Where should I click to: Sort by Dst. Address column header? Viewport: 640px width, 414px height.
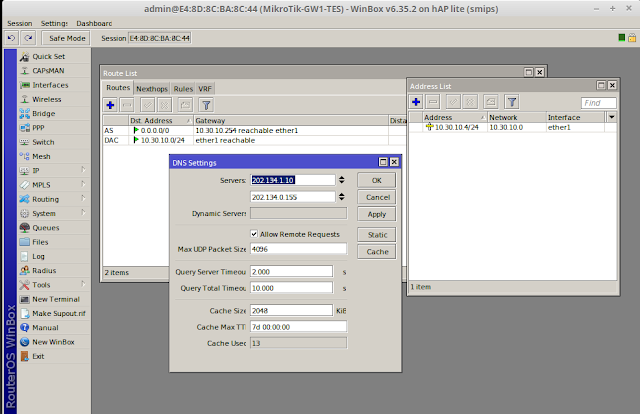point(161,120)
